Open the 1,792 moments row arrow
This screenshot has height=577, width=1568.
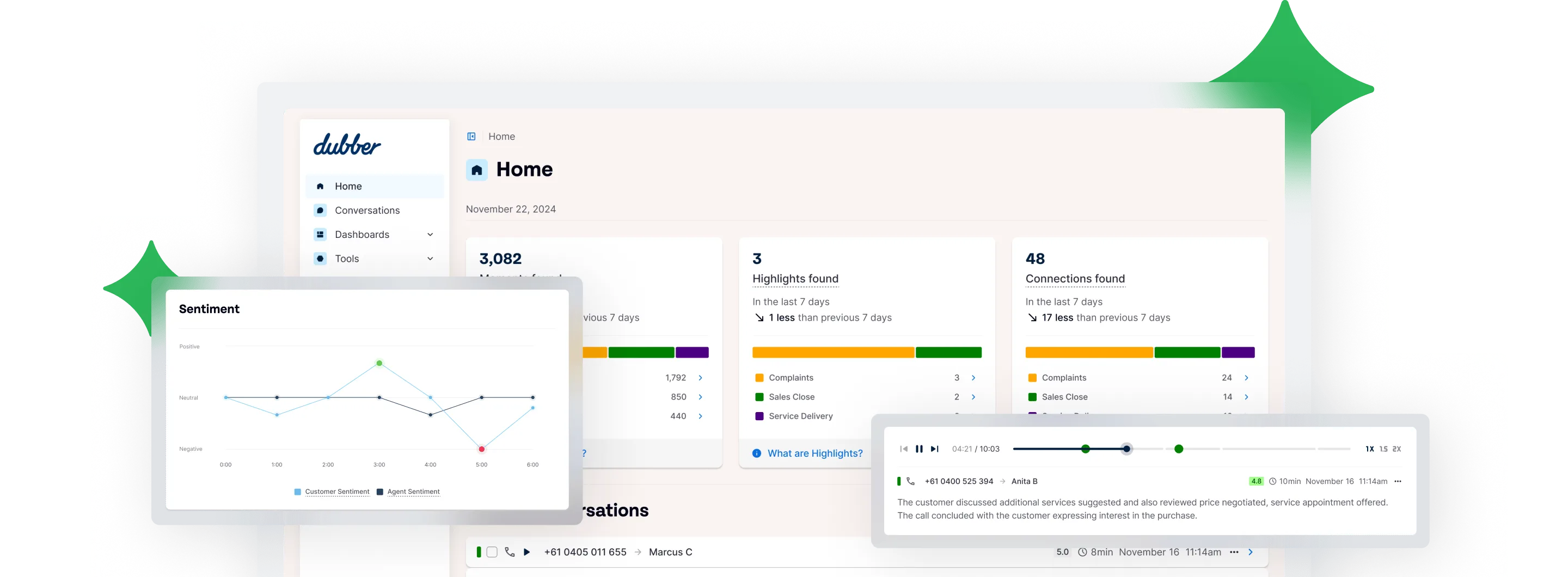tap(701, 378)
